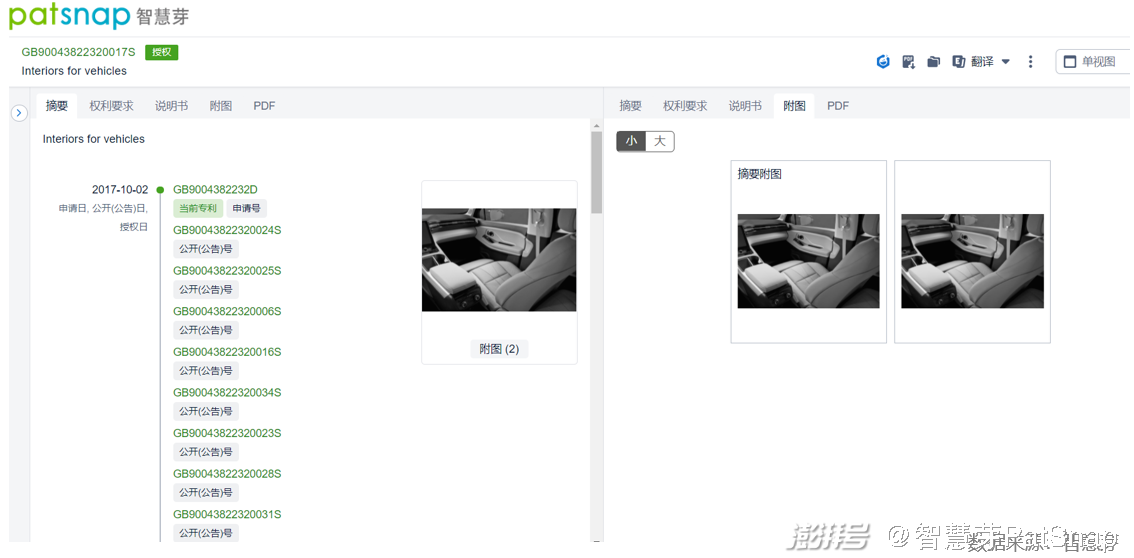Click the 附图 (2) button
1134x558 pixels.
(x=499, y=348)
